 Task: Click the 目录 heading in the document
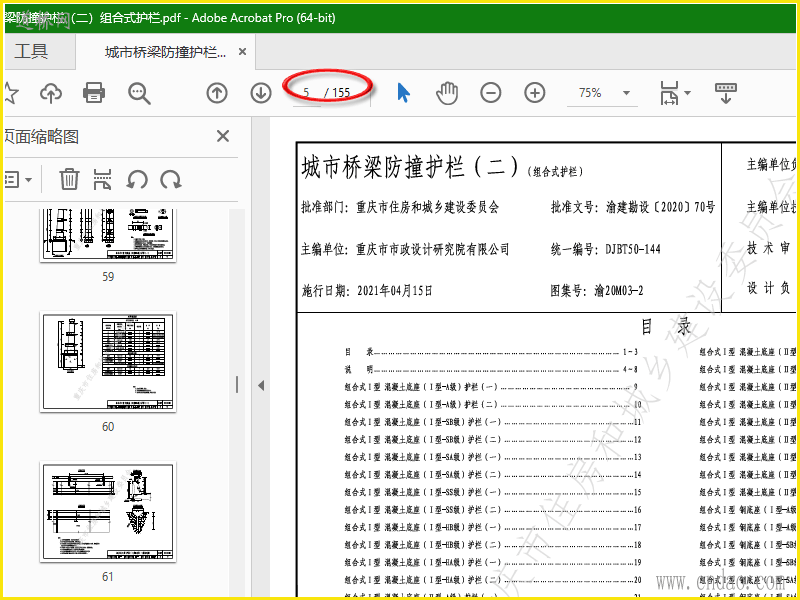click(666, 327)
